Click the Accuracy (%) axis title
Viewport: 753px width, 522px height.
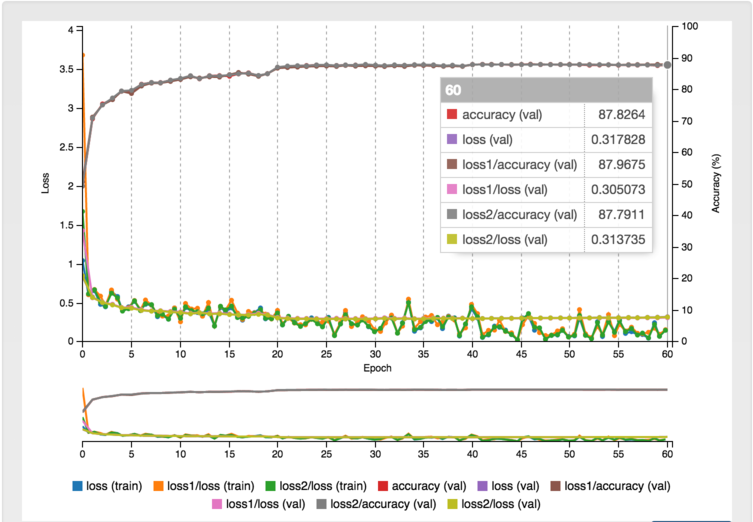(716, 183)
